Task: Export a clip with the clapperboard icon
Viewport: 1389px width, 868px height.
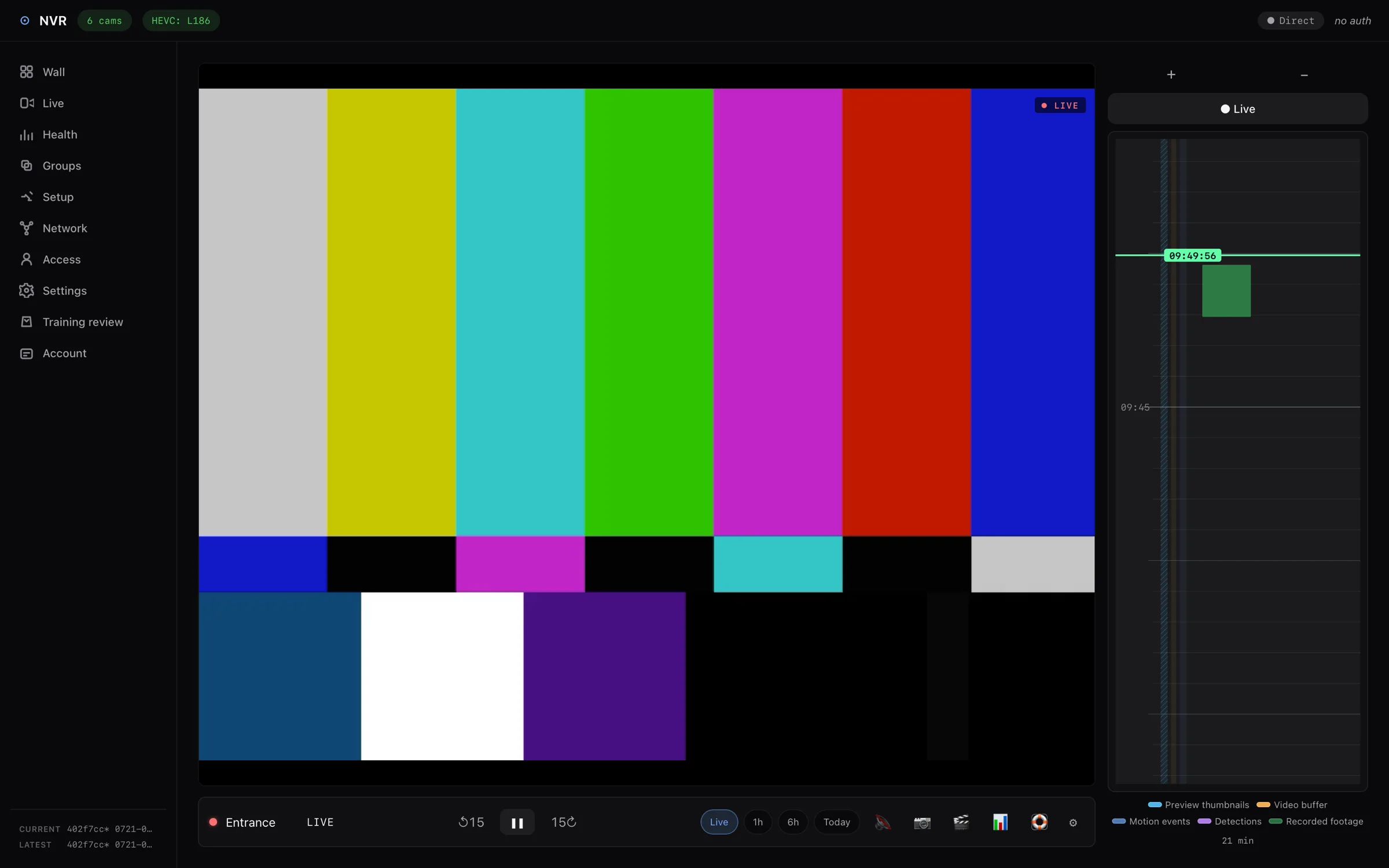Action: tap(961, 822)
